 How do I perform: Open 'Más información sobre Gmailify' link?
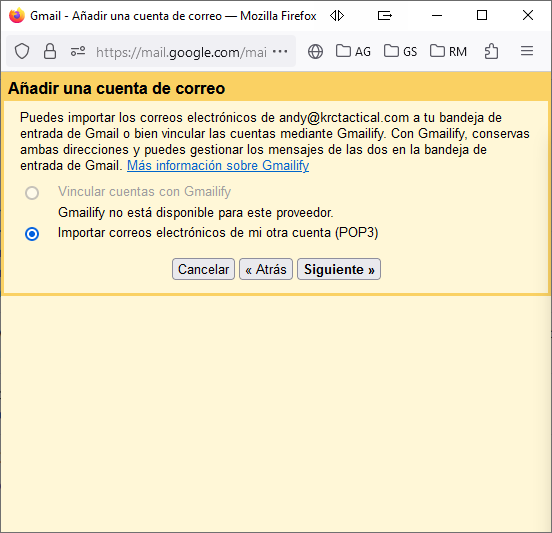tap(218, 165)
